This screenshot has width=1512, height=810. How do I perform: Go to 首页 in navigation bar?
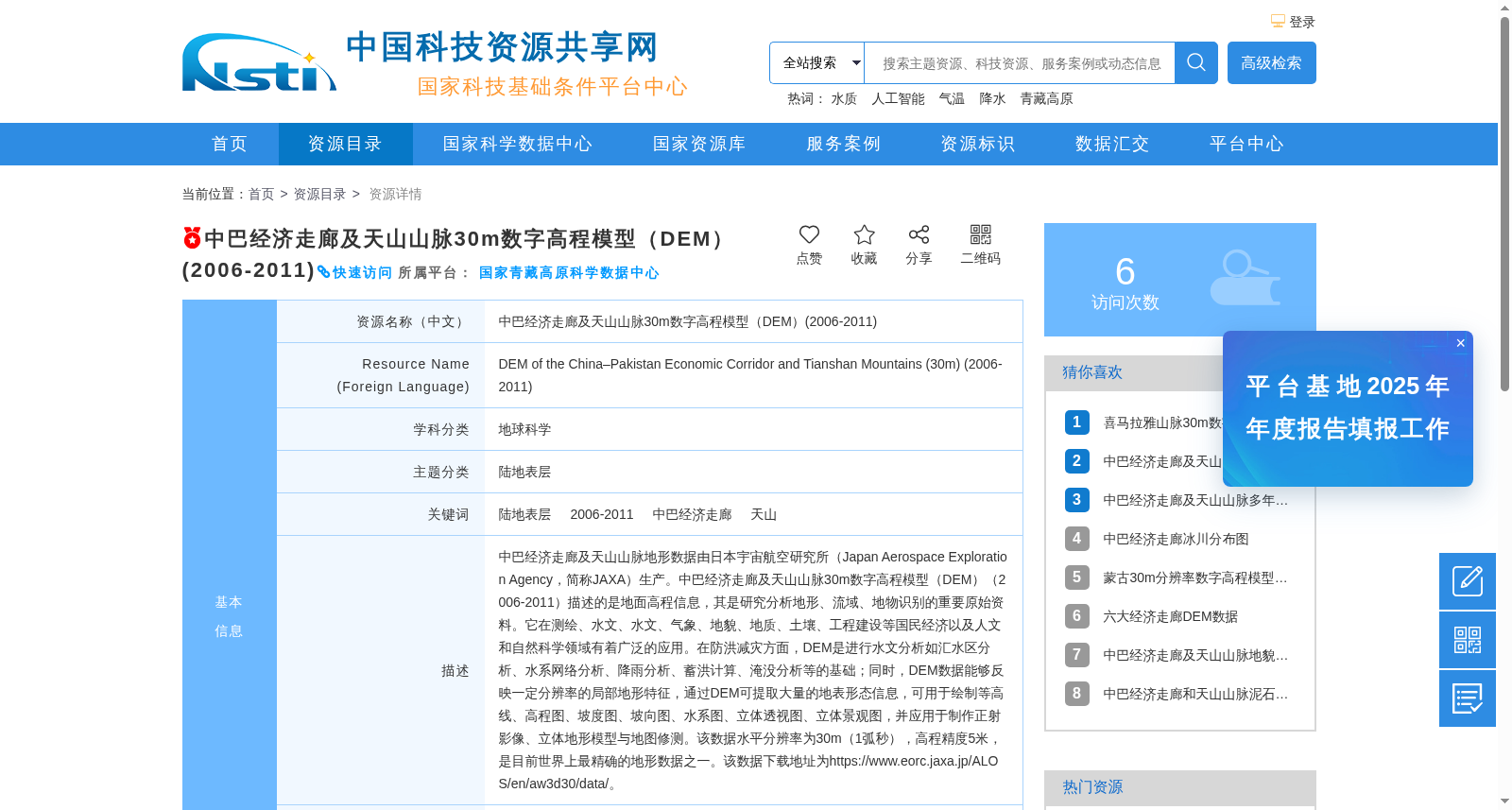230,144
